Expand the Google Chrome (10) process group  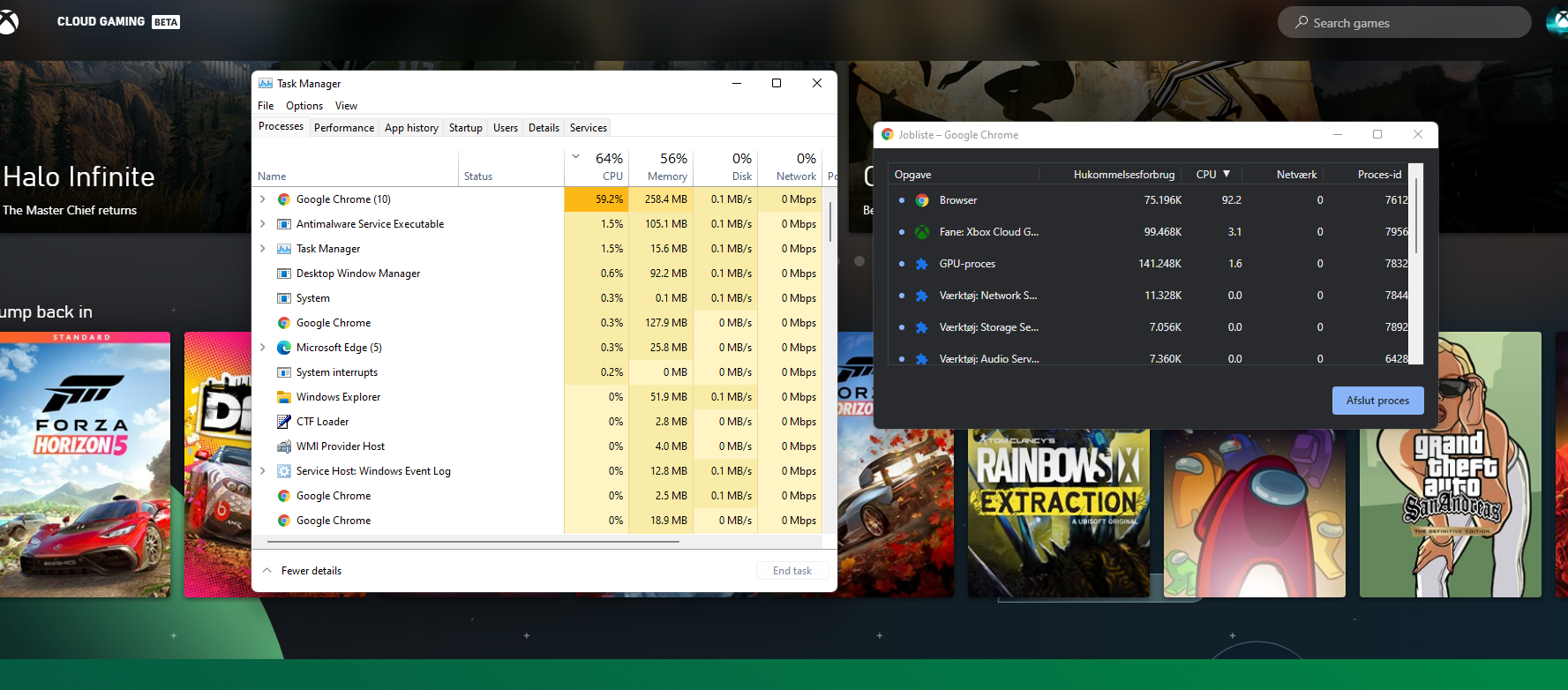tap(263, 199)
